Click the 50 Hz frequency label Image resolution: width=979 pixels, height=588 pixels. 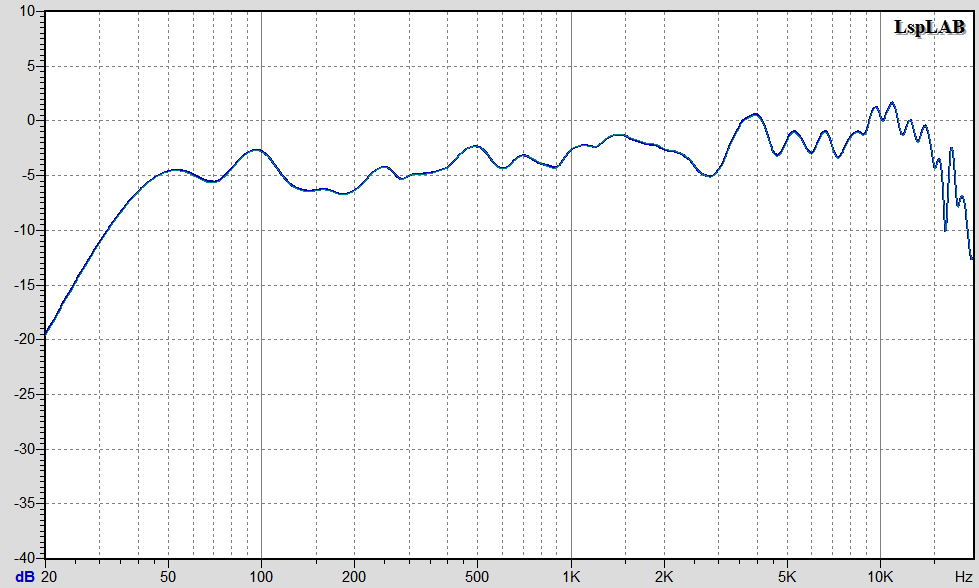tap(168, 577)
